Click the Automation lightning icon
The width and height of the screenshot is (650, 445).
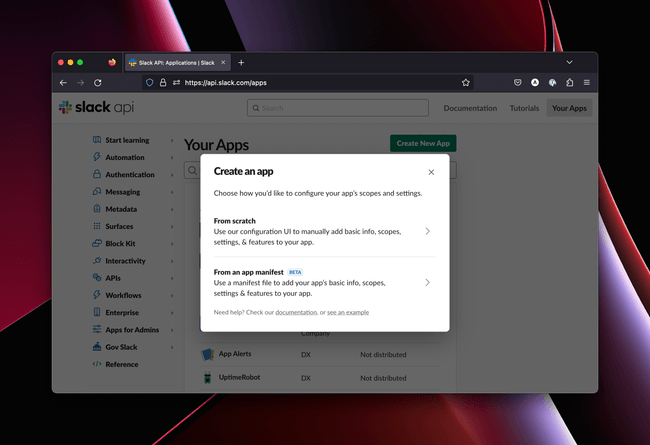pyautogui.click(x=97, y=157)
